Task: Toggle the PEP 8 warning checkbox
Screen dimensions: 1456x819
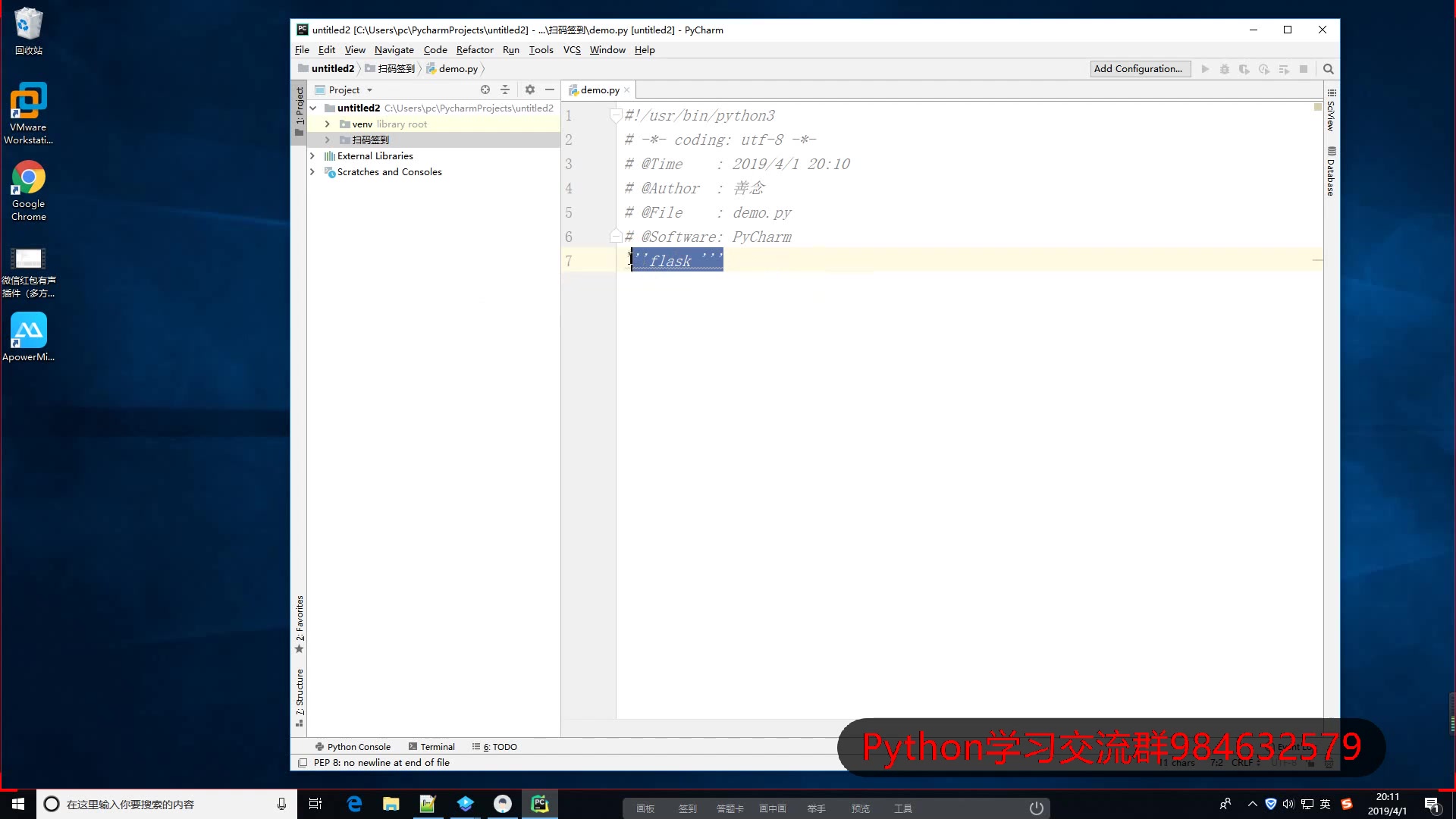Action: pyautogui.click(x=303, y=762)
